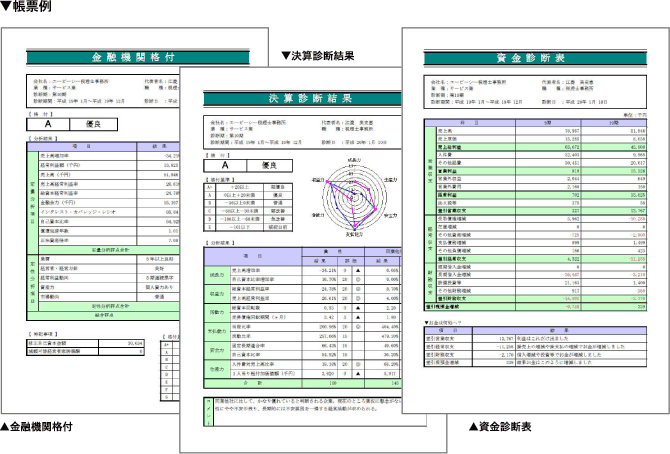Select the その他経費 row in 資金診断表
The height and width of the screenshot is (454, 670).
point(541,163)
